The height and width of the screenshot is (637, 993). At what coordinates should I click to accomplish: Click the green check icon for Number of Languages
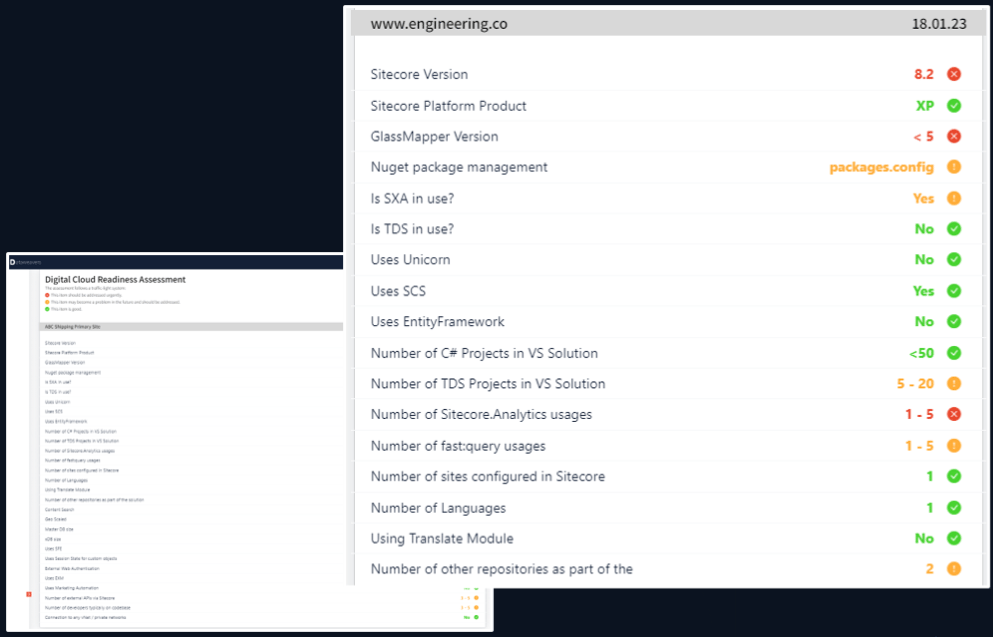click(953, 508)
